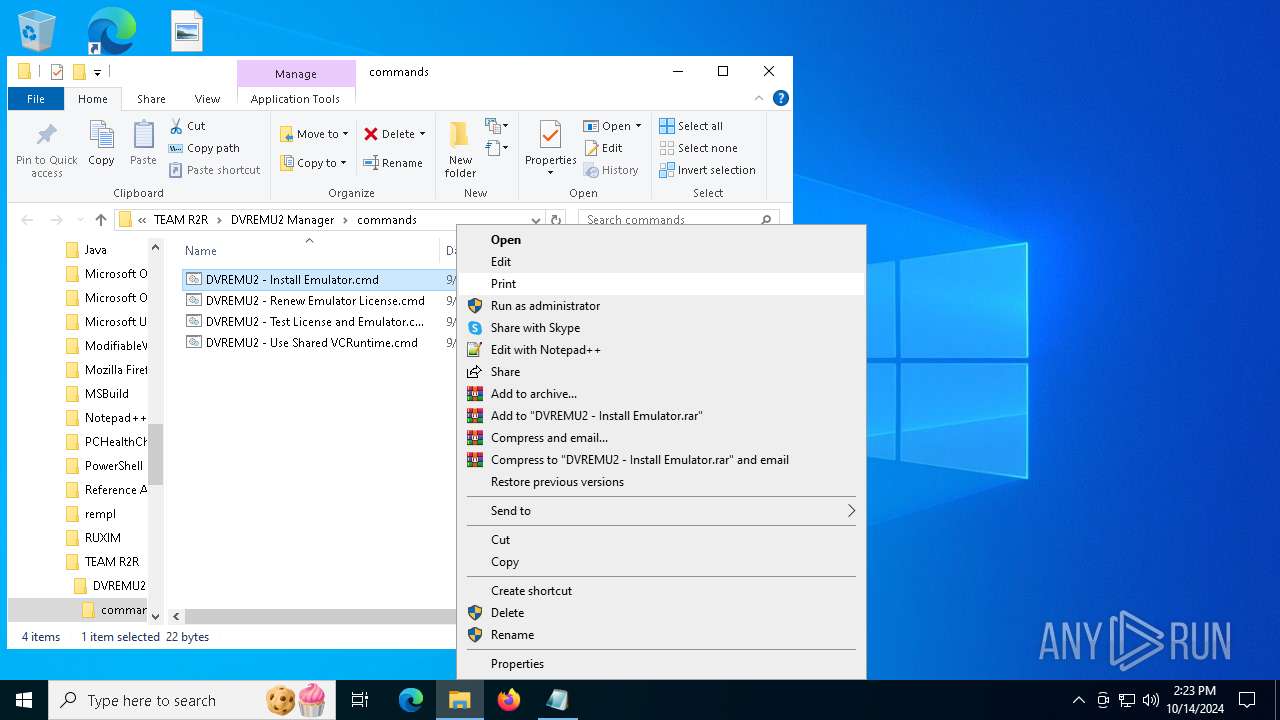Expand the Open button dropdown arrow
1280x720 pixels.
[x=638, y=126]
